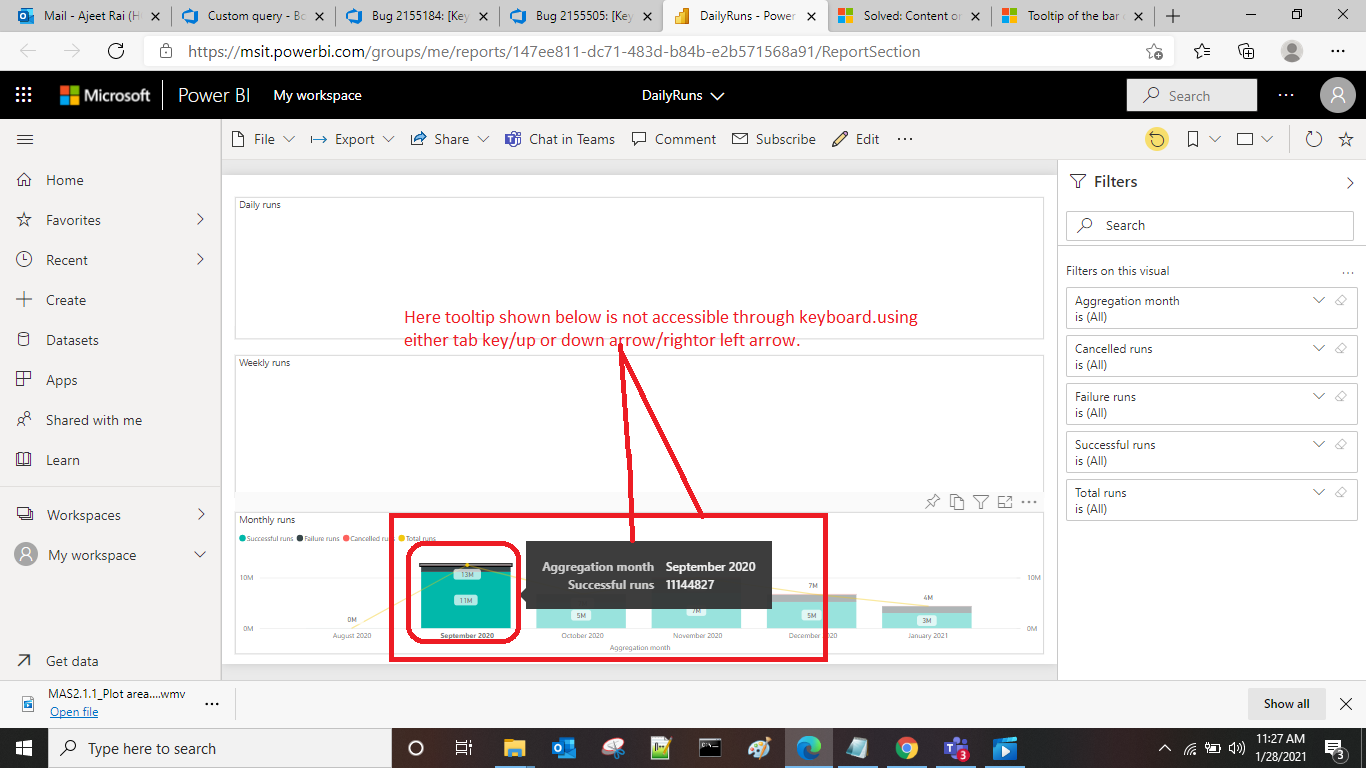Open more options on Monthly runs visual
This screenshot has width=1366, height=768.
pyautogui.click(x=1029, y=502)
